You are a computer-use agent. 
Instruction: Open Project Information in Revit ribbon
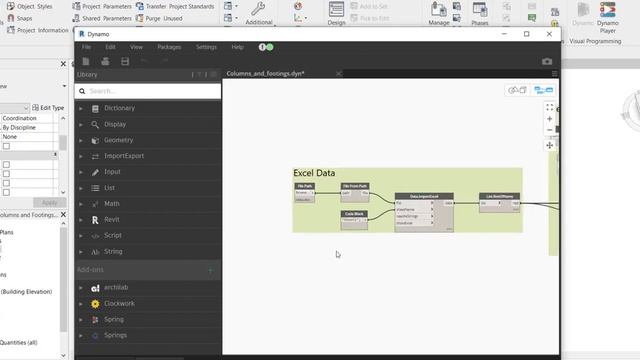38,30
